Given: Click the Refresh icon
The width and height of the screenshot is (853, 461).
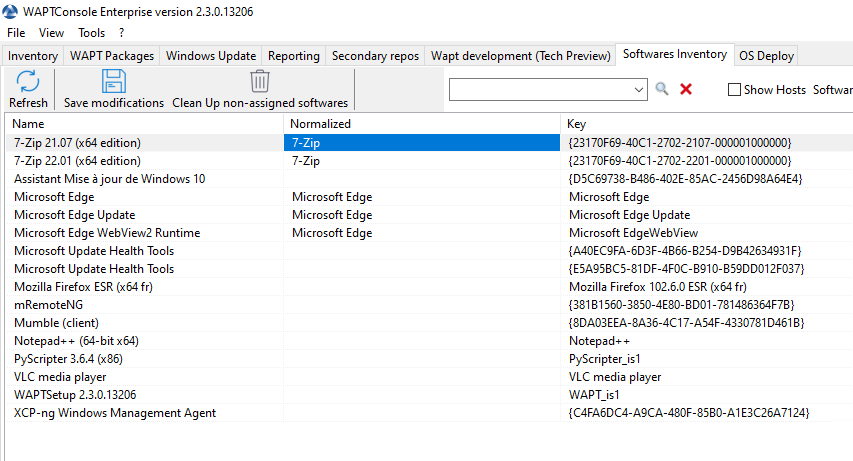Looking at the screenshot, I should click(28, 81).
